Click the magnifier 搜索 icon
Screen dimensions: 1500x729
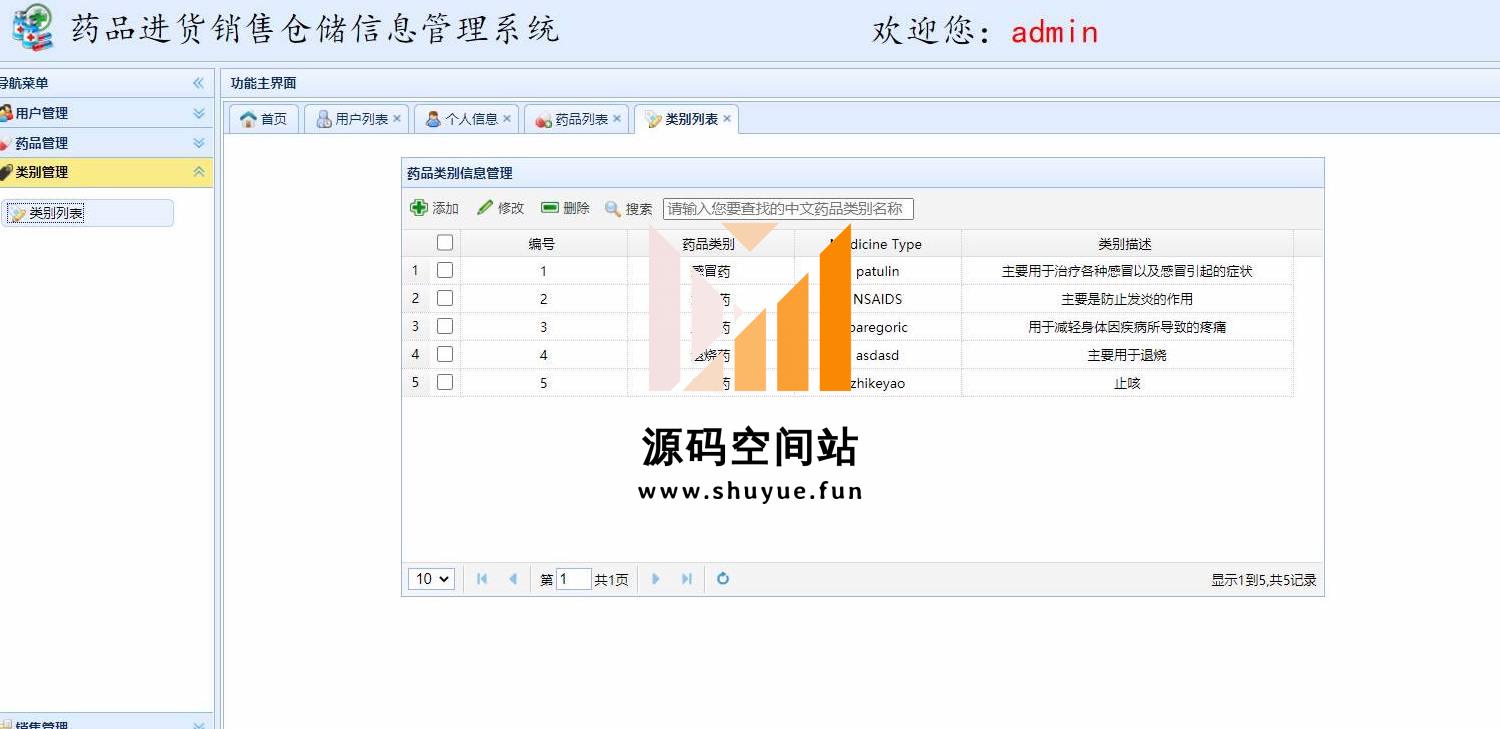pyautogui.click(x=613, y=209)
